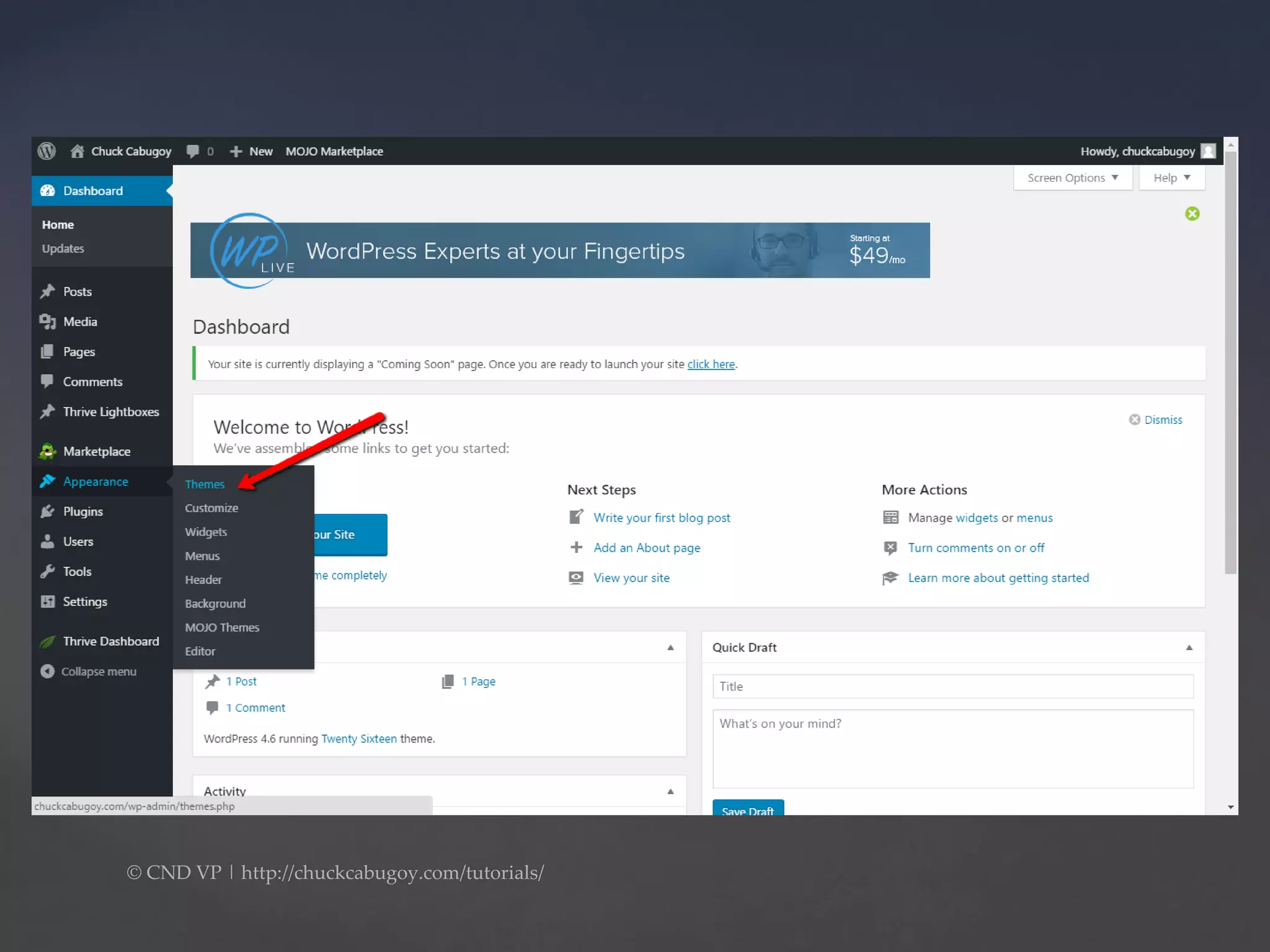Viewport: 1270px width, 952px height.
Task: Open MOJO Marketplace in admin bar
Action: click(x=334, y=151)
